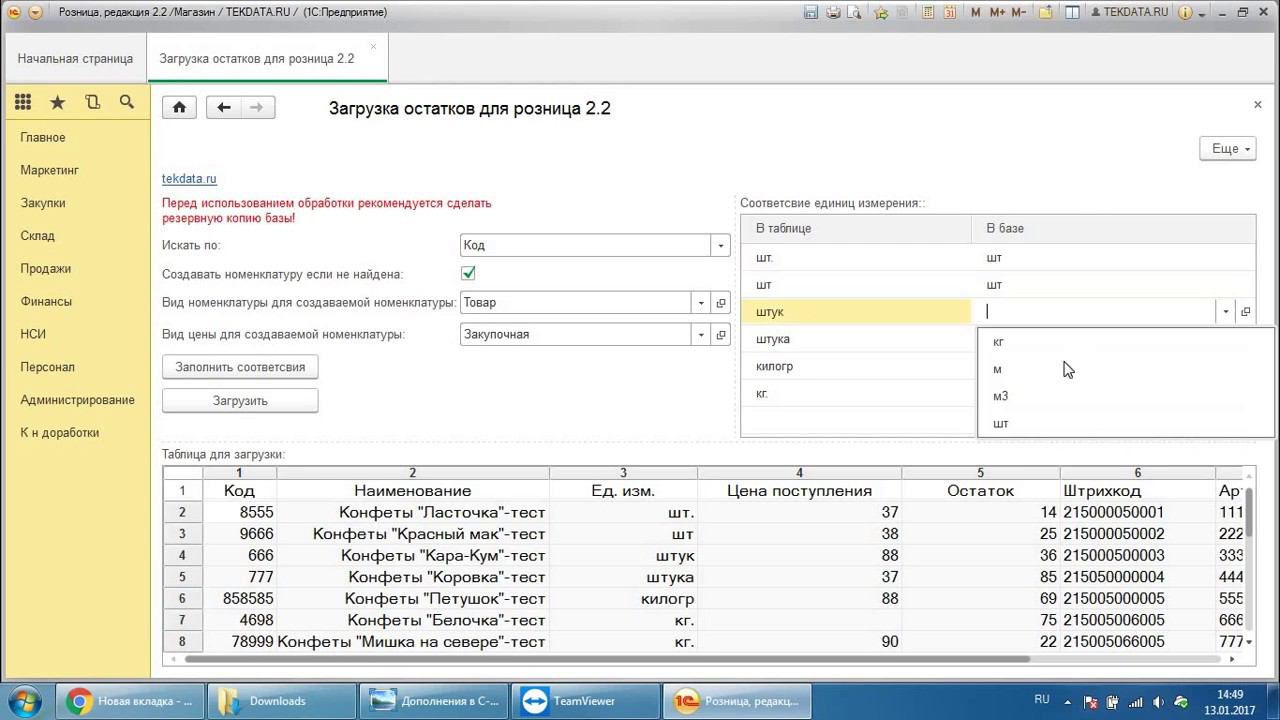The width and height of the screenshot is (1280, 720).
Task: Open selection form button in штук row
Action: (x=1245, y=312)
